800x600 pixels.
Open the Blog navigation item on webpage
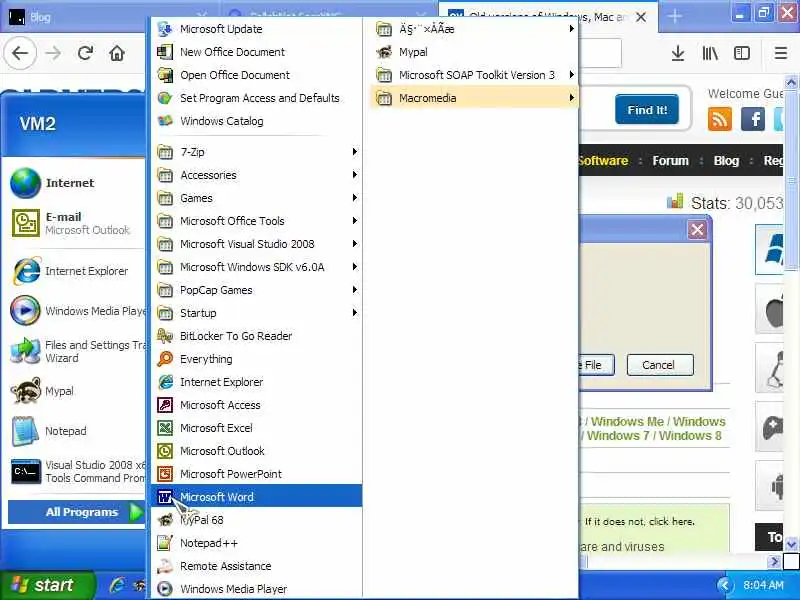click(x=726, y=161)
